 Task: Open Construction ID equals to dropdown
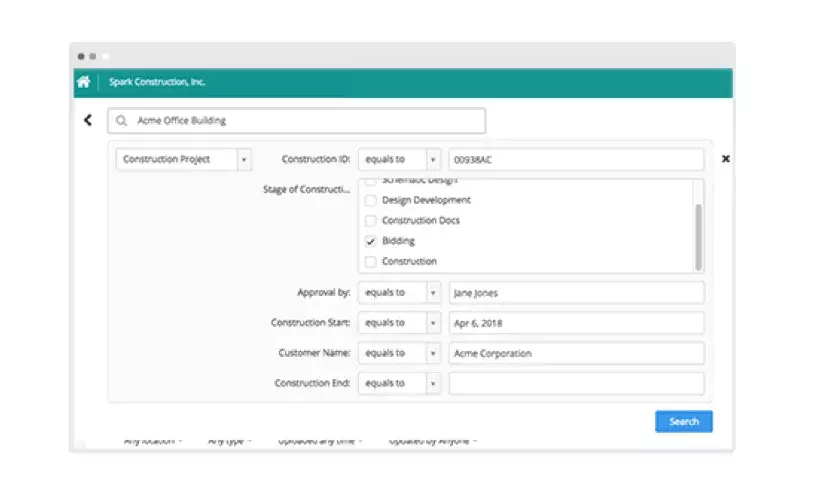[400, 159]
